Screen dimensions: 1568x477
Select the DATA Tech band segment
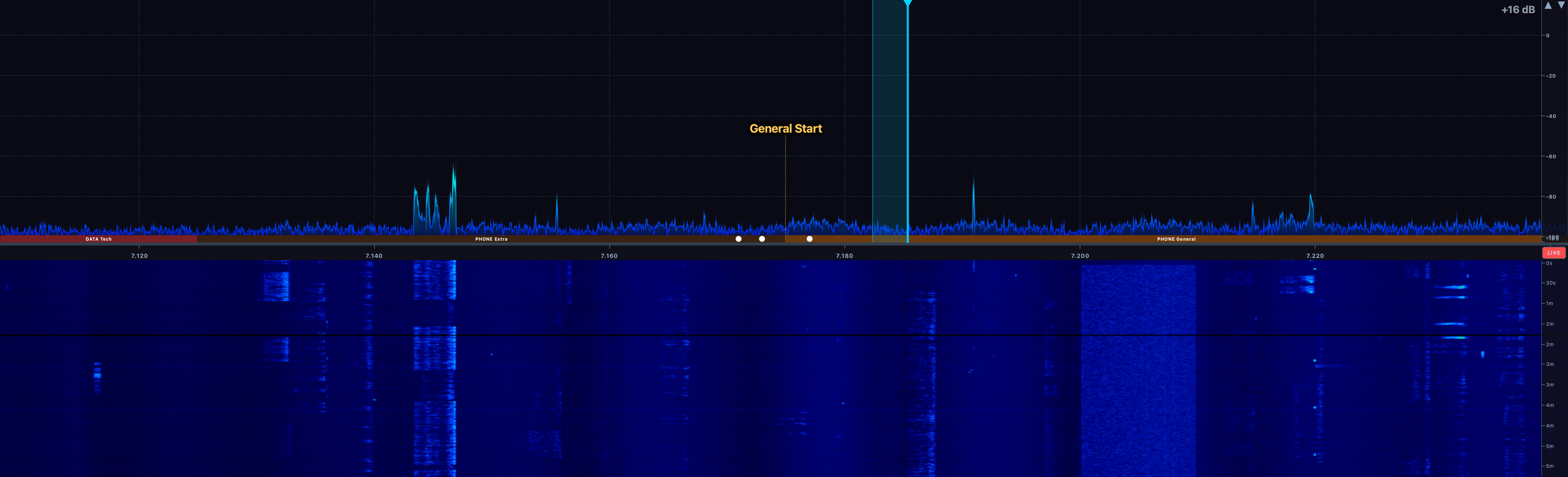(x=99, y=239)
